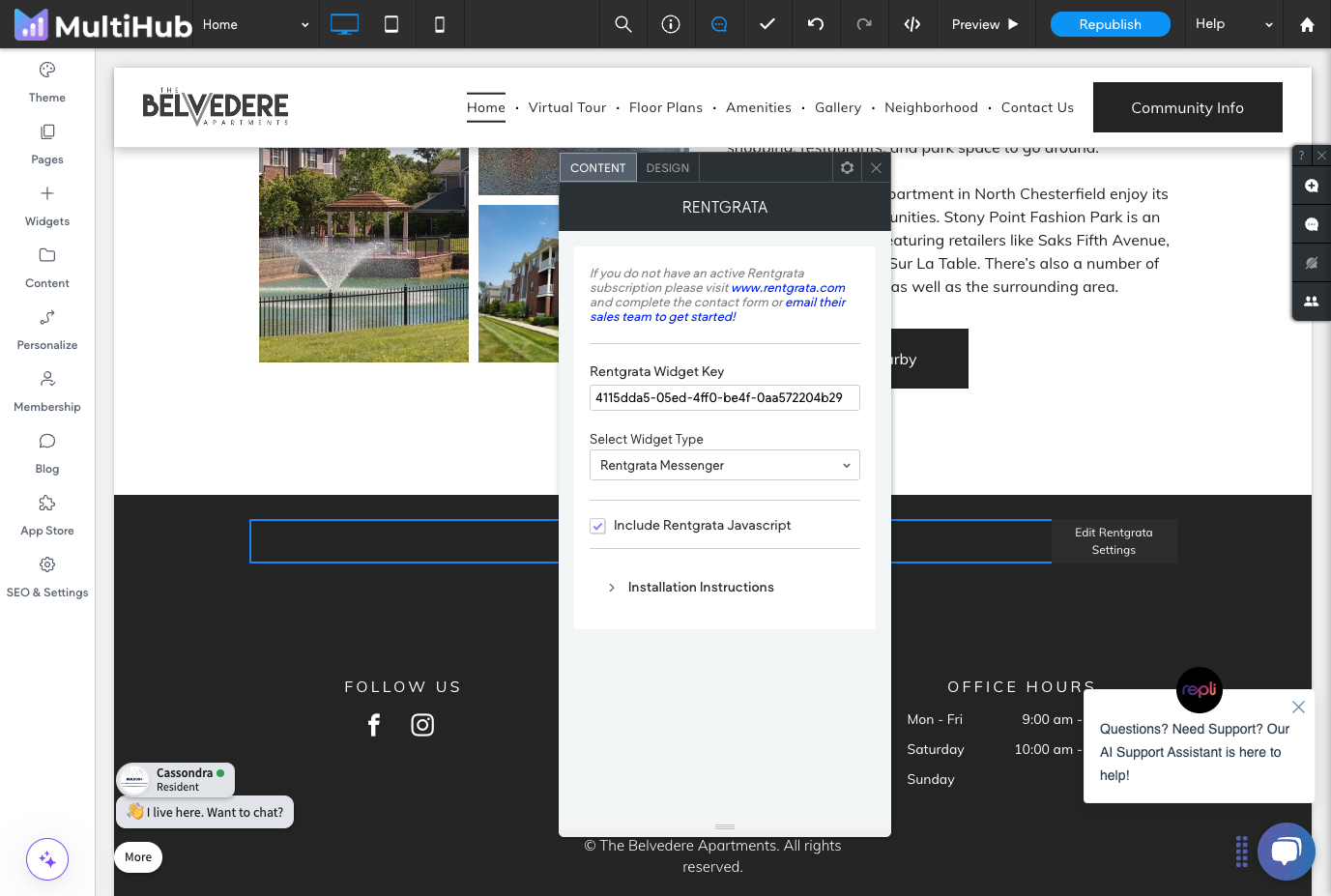
Task: Open the comments chat icon in top bar
Action: click(x=719, y=24)
